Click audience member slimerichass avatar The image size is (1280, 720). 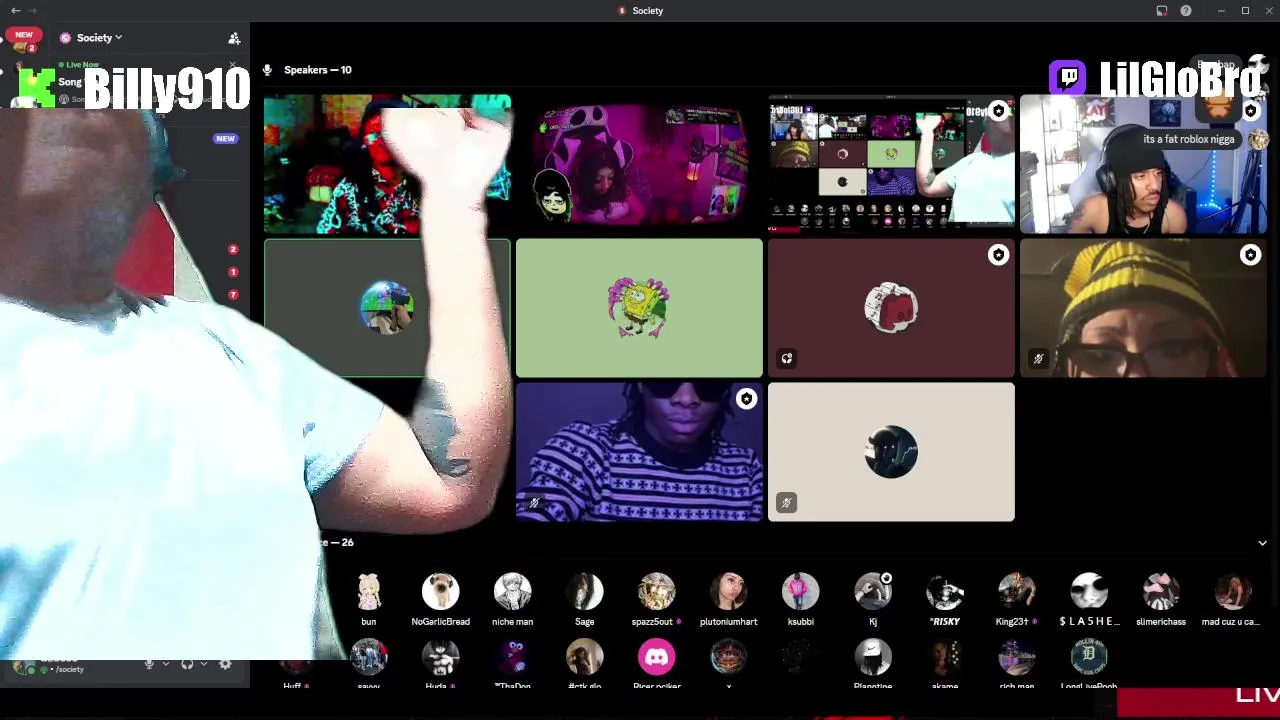point(1161,592)
